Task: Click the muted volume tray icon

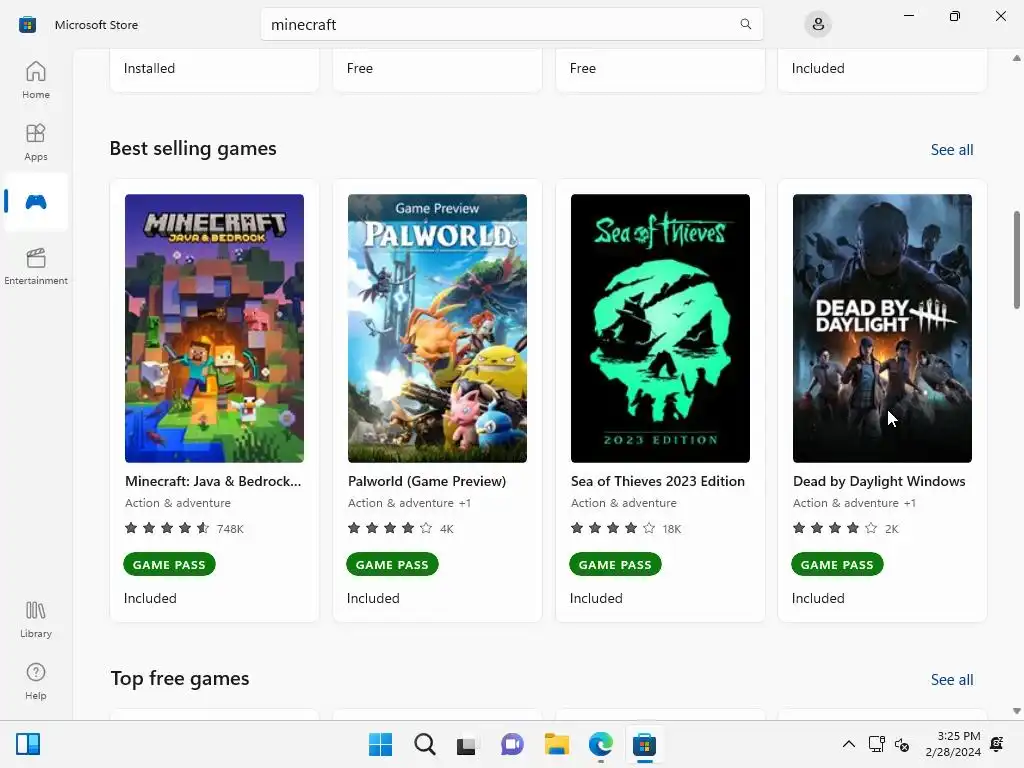Action: click(902, 744)
